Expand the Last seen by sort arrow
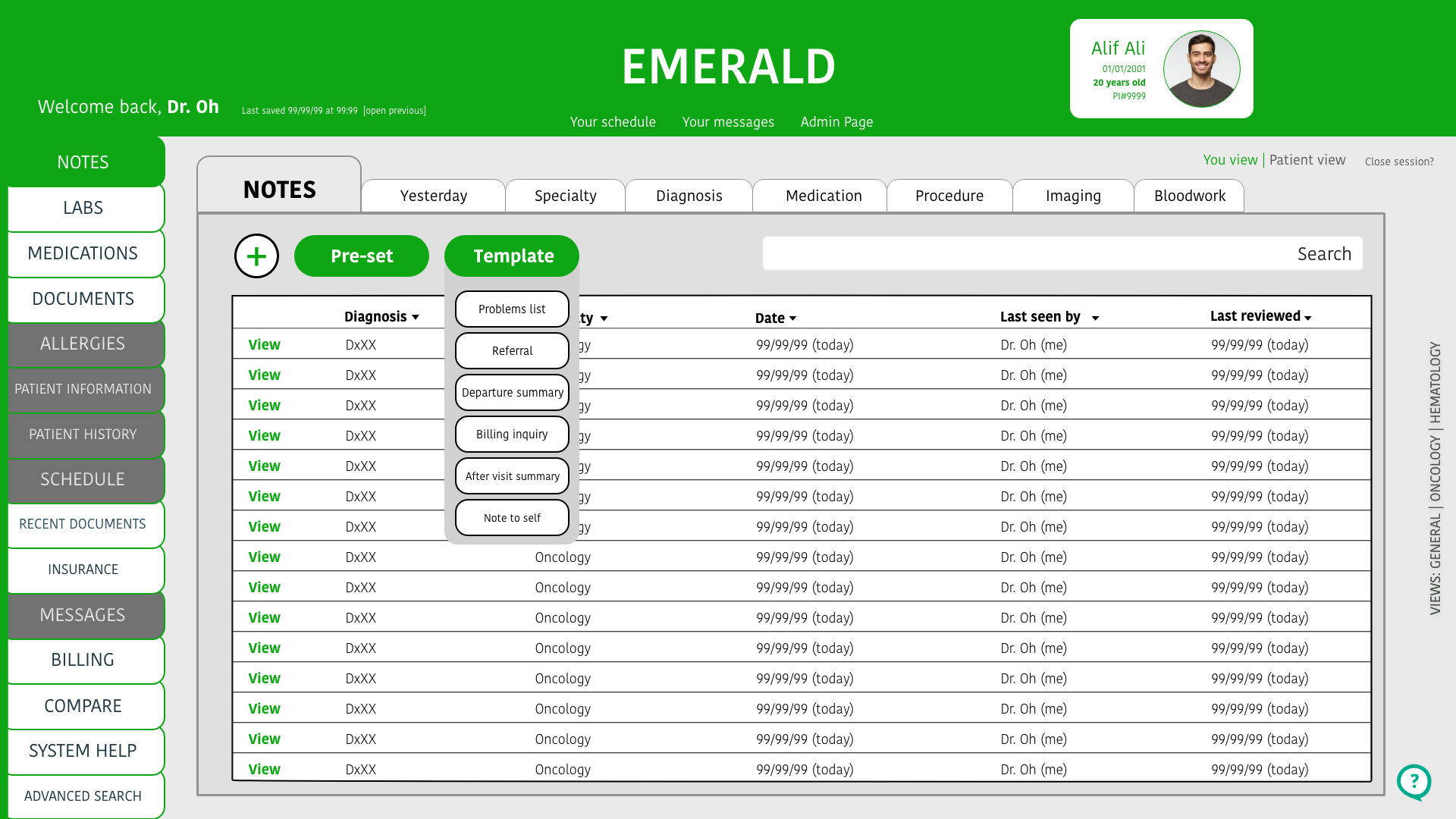This screenshot has height=819, width=1456. pos(1095,318)
